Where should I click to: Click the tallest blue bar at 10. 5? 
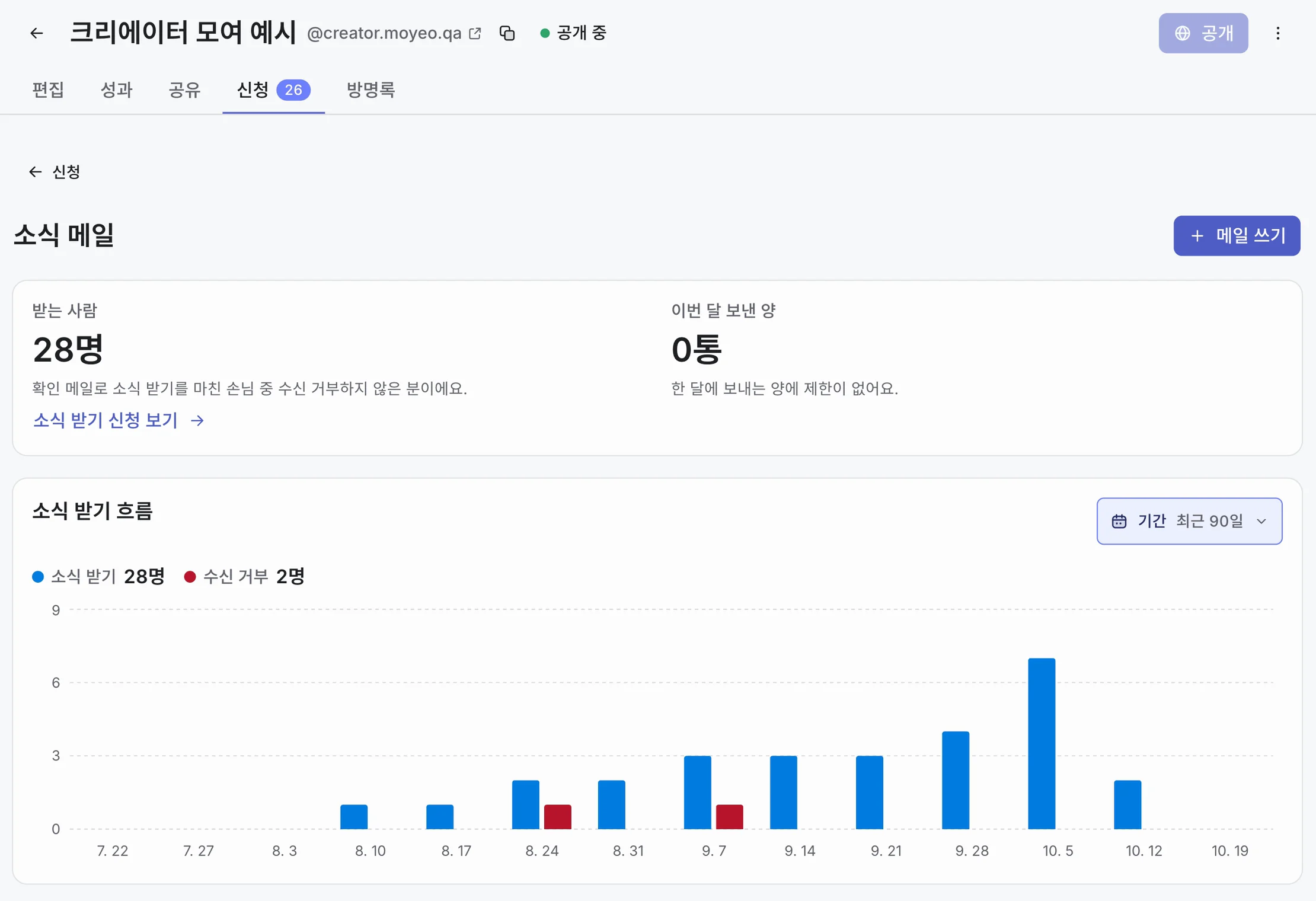pos(1042,743)
